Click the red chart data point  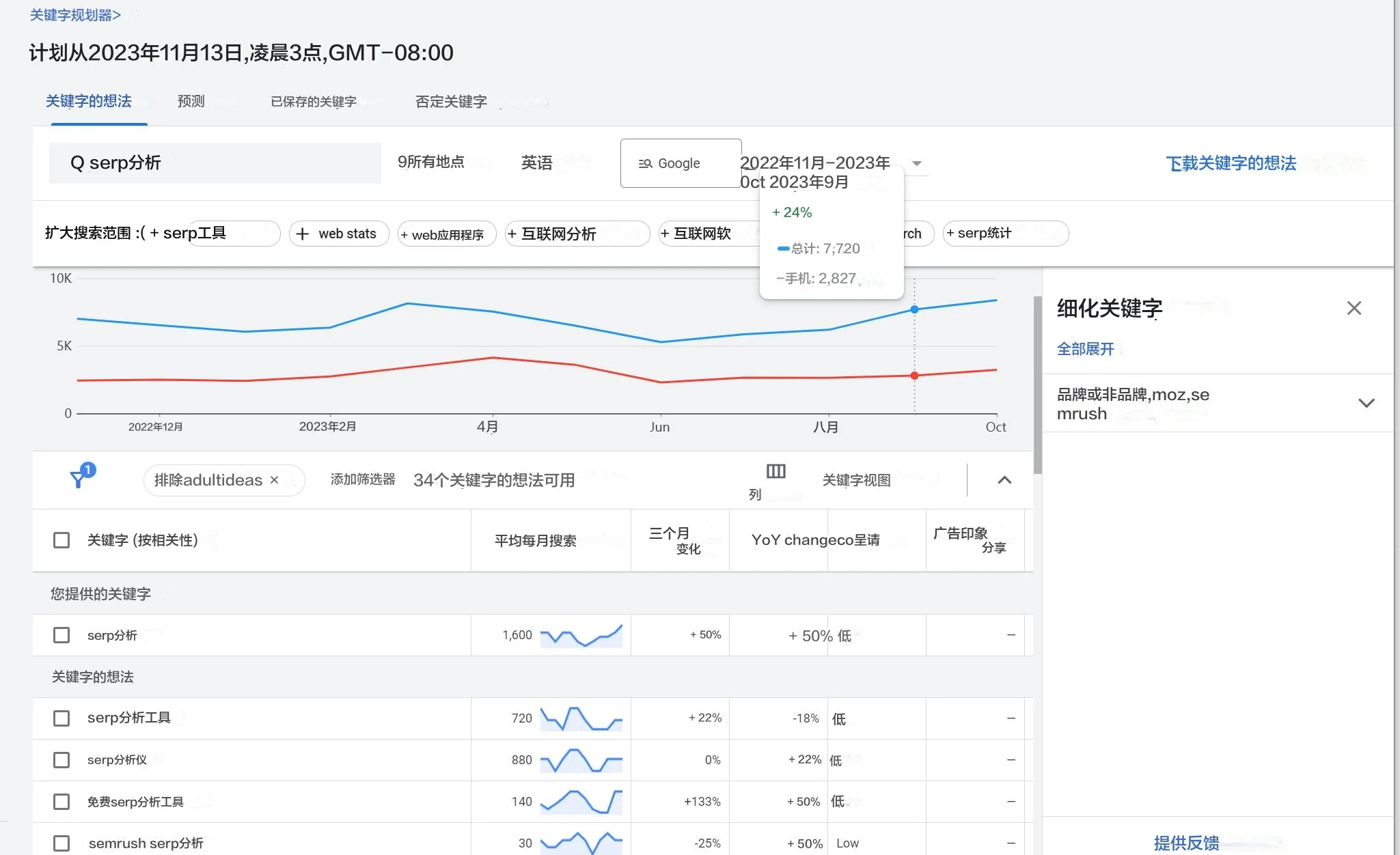click(x=914, y=376)
